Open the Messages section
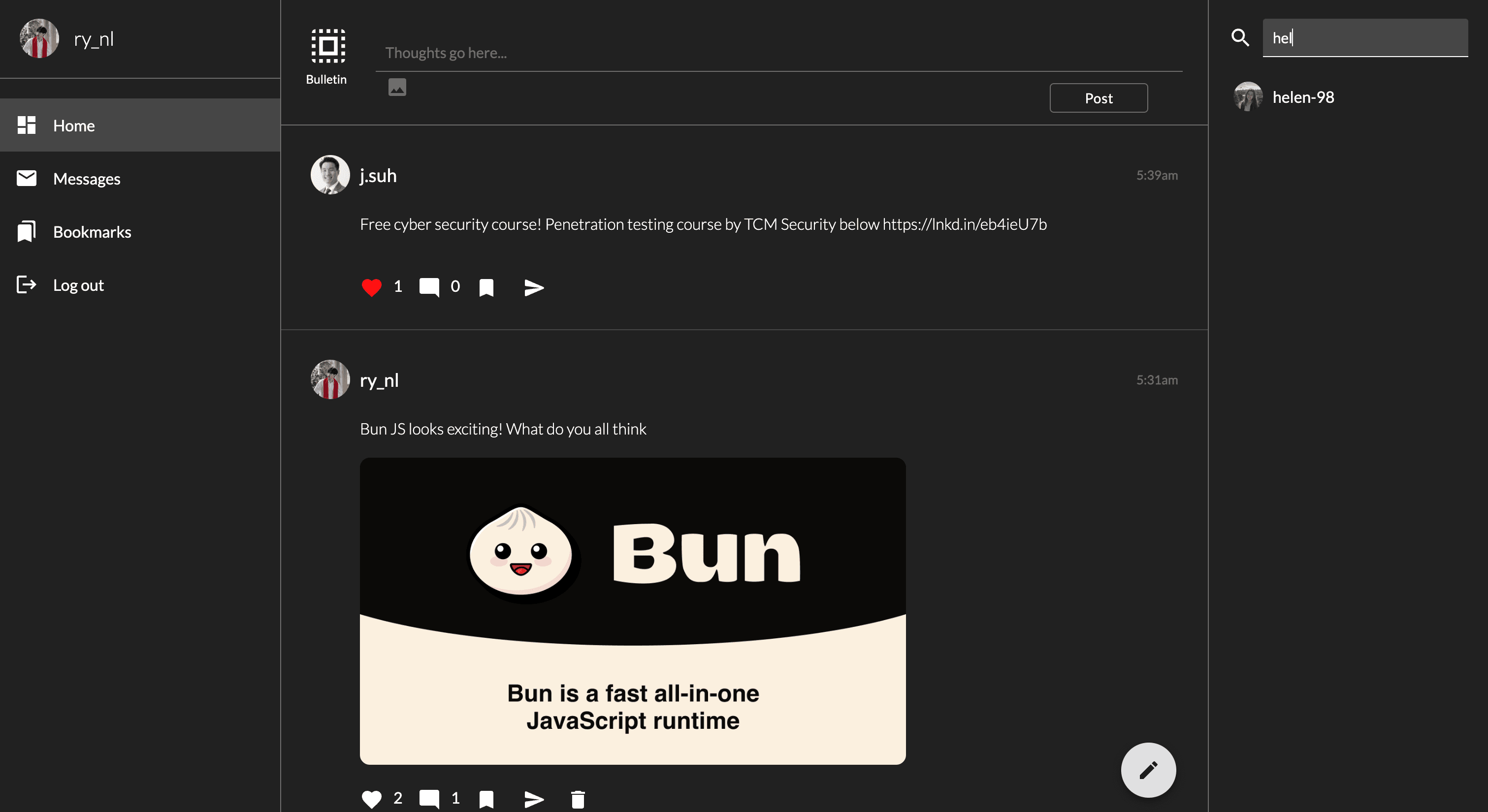 [x=86, y=179]
